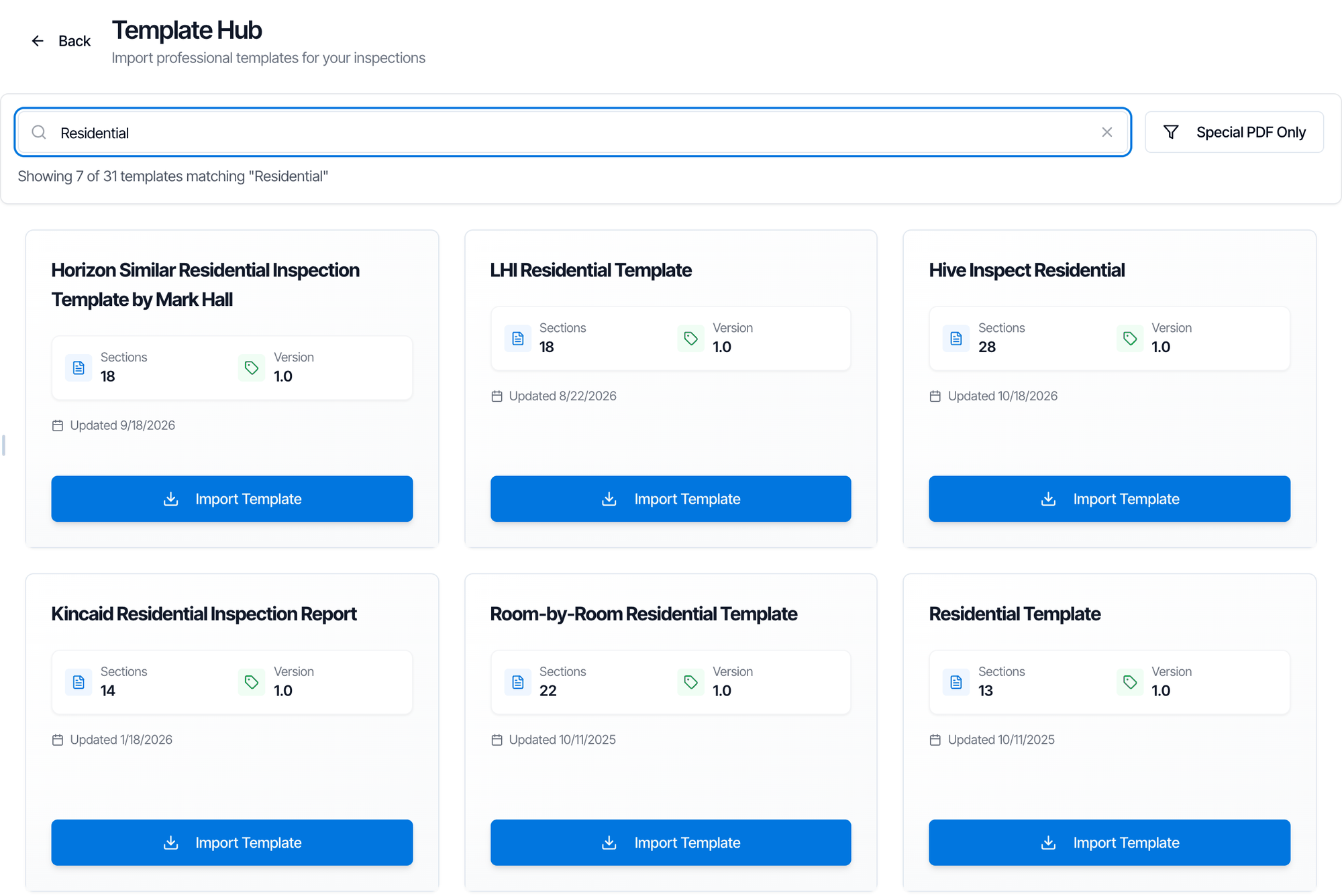The width and height of the screenshot is (1342, 896).
Task: Click the version tag icon on Room-by-Room card
Action: click(690, 682)
